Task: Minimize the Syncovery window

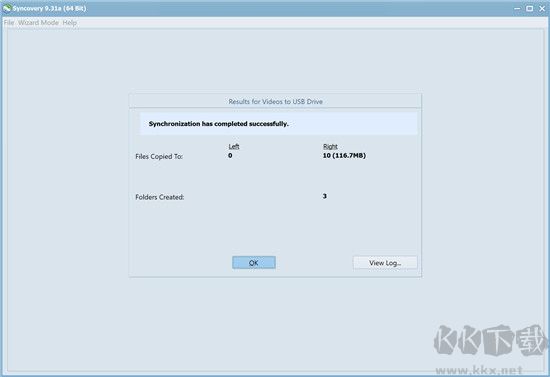Action: (517, 8)
